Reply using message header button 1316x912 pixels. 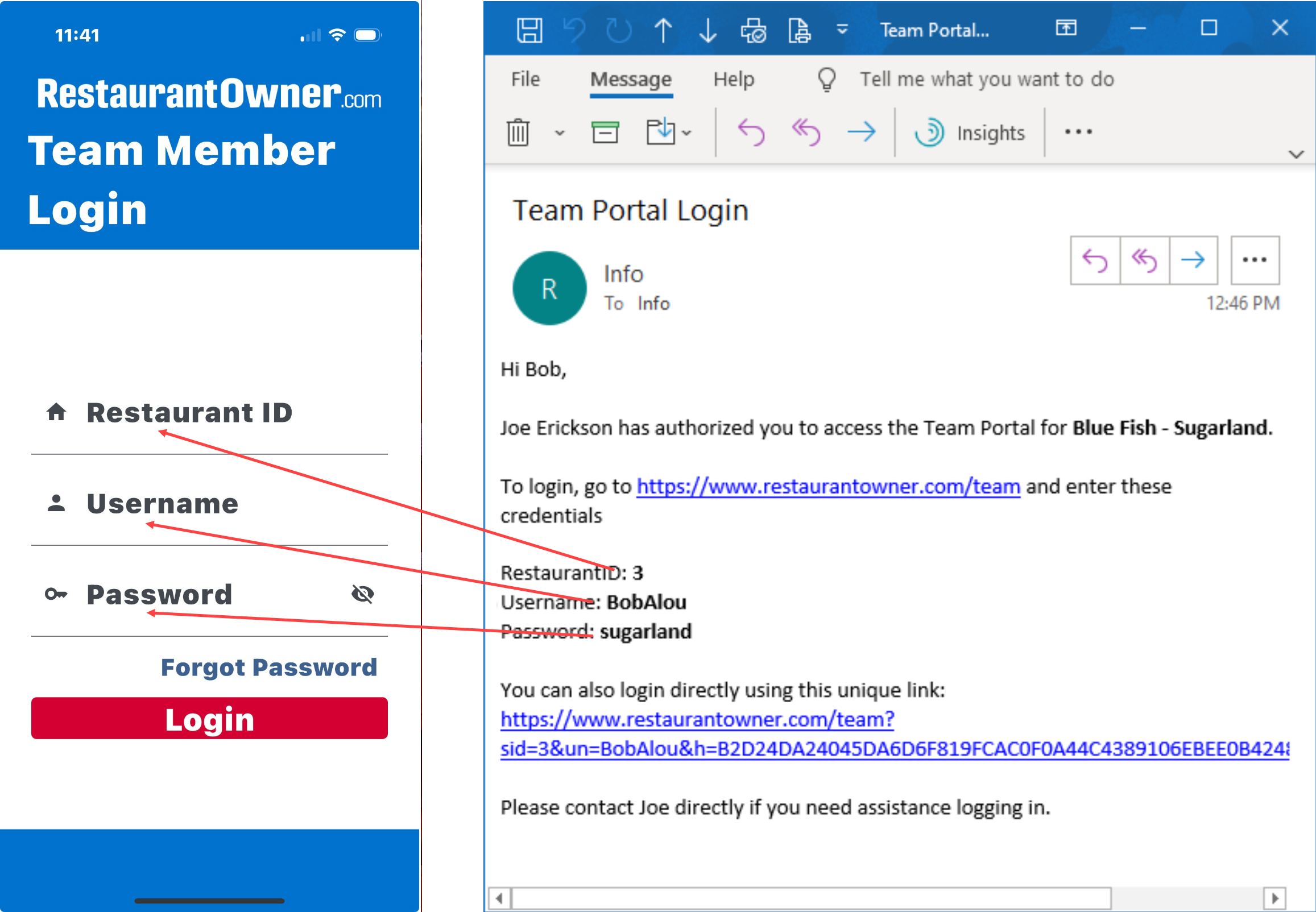pyautogui.click(x=1095, y=260)
